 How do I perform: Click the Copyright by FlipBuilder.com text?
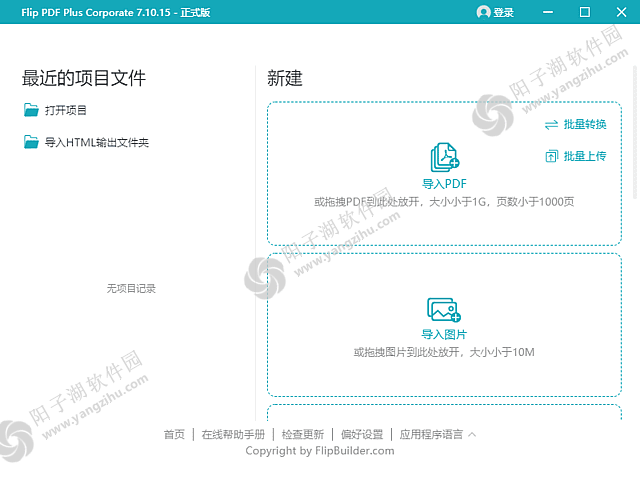(x=320, y=451)
